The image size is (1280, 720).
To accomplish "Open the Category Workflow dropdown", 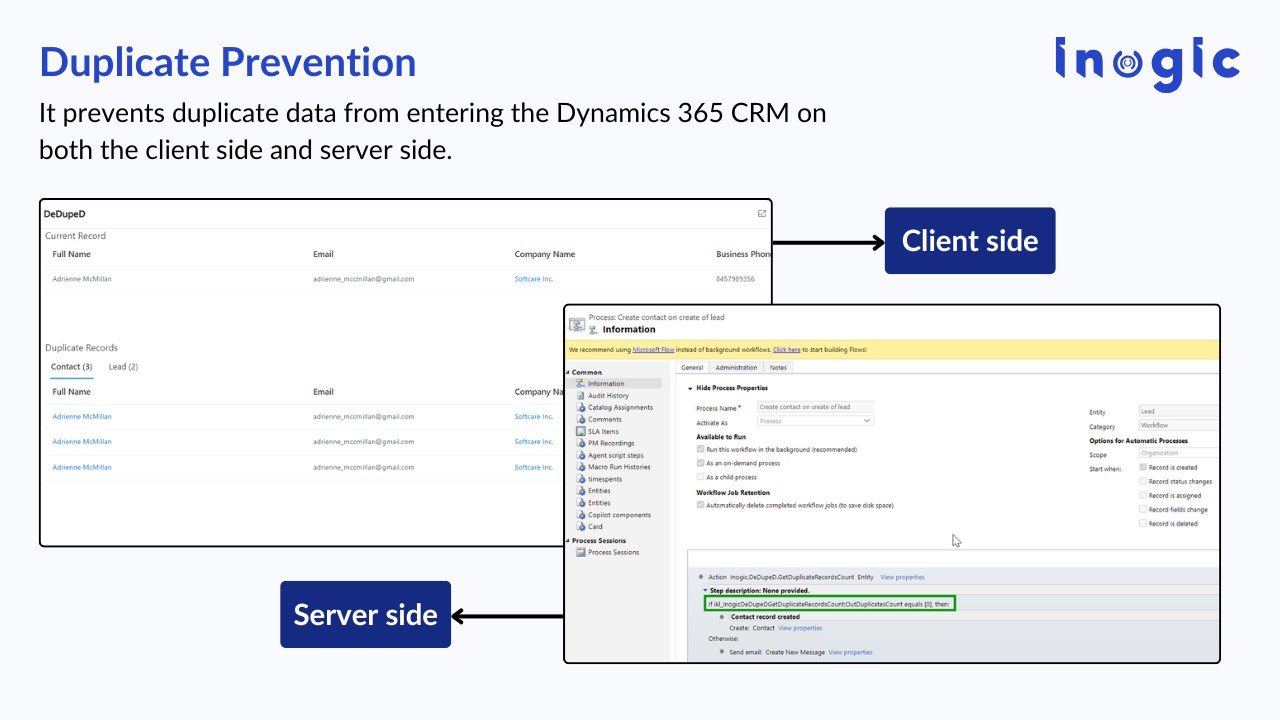I will tap(1179, 426).
